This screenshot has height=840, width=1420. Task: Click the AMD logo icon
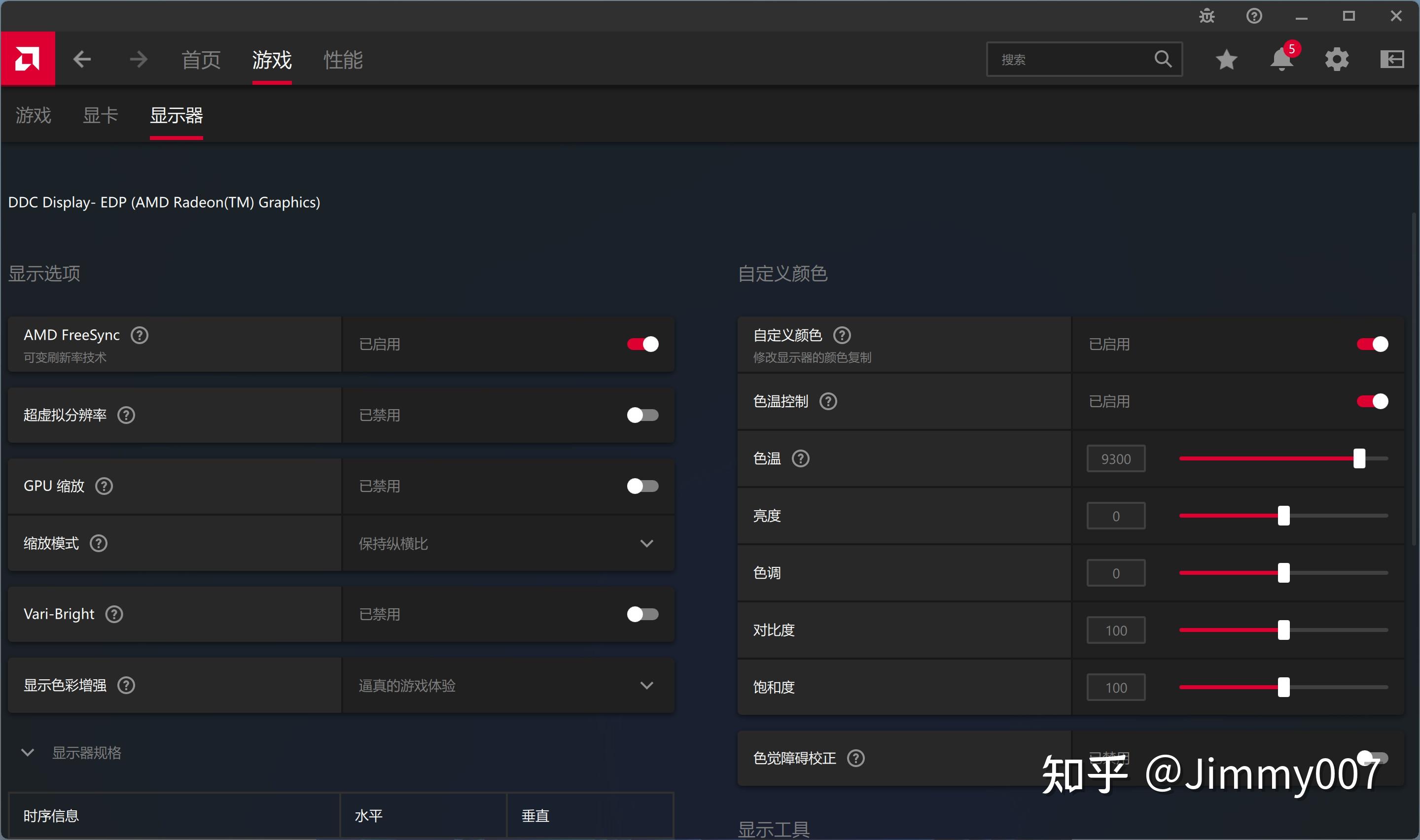point(28,59)
